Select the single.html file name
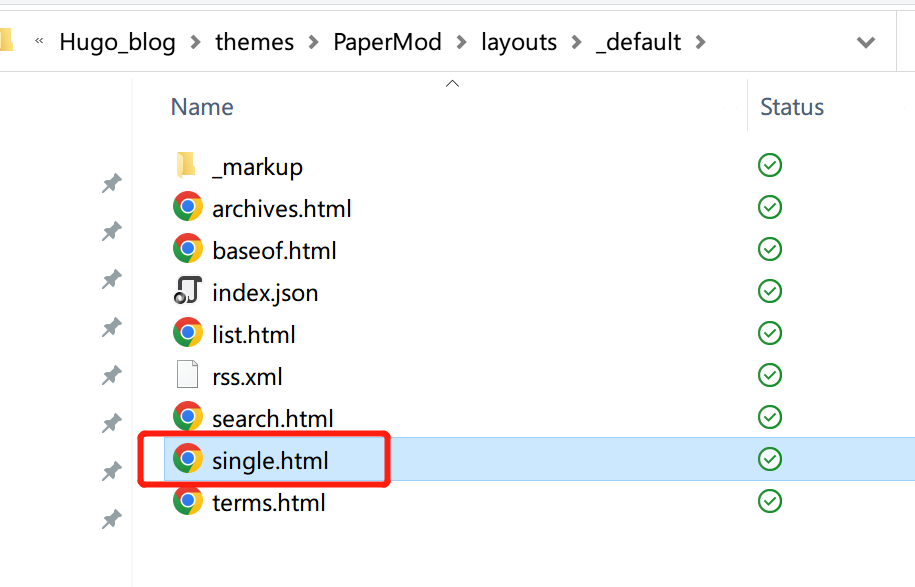Image resolution: width=915 pixels, height=587 pixels. [x=270, y=462]
